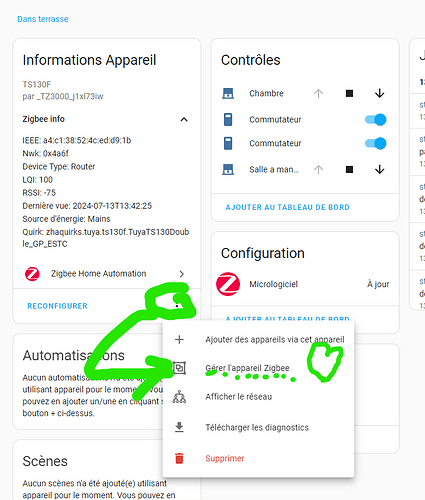Click the Chambre cover entity icon
The height and width of the screenshot is (500, 425).
click(x=228, y=94)
